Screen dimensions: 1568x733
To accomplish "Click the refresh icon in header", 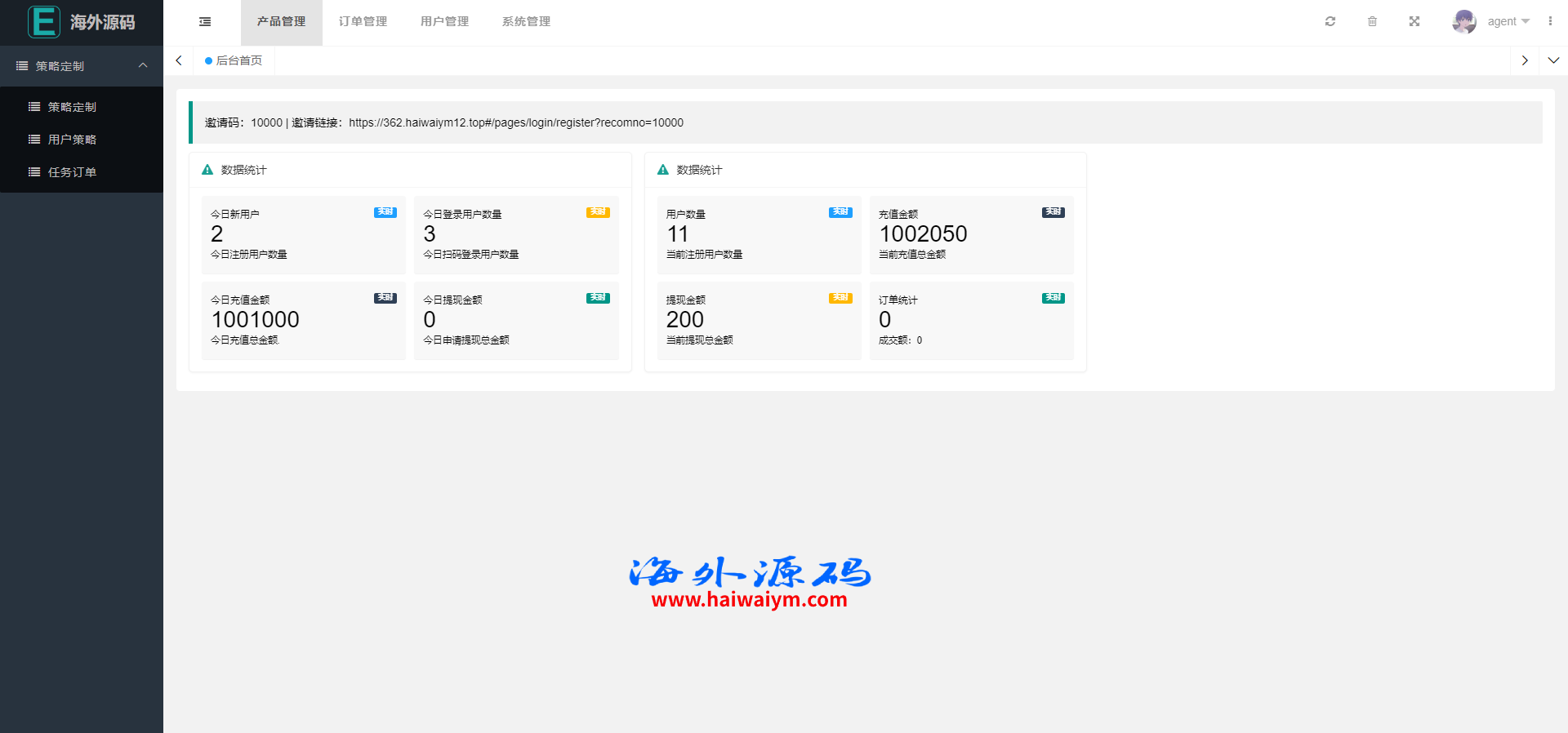I will click(x=1330, y=22).
